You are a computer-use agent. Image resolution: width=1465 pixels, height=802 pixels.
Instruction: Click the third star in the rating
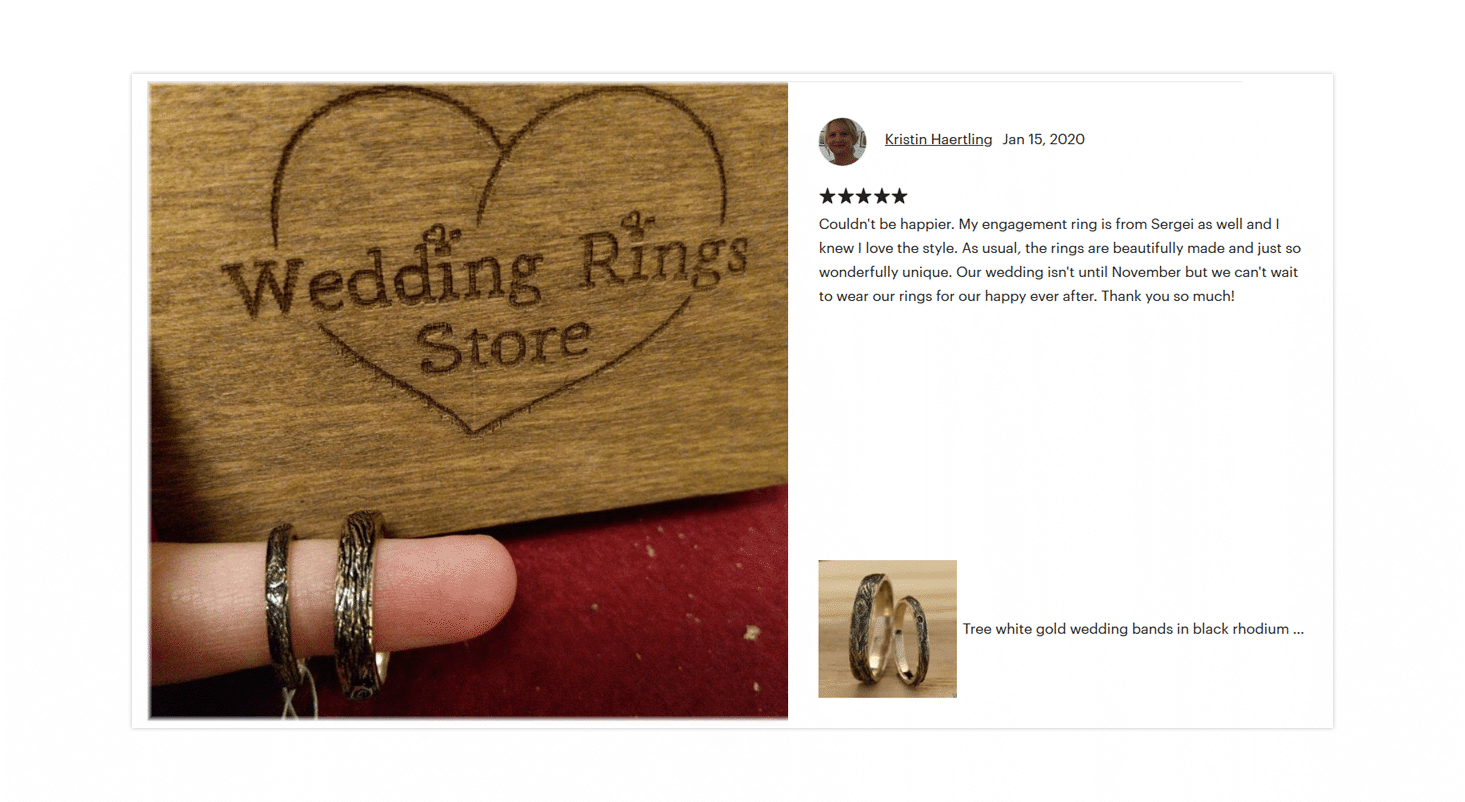pyautogui.click(x=863, y=196)
